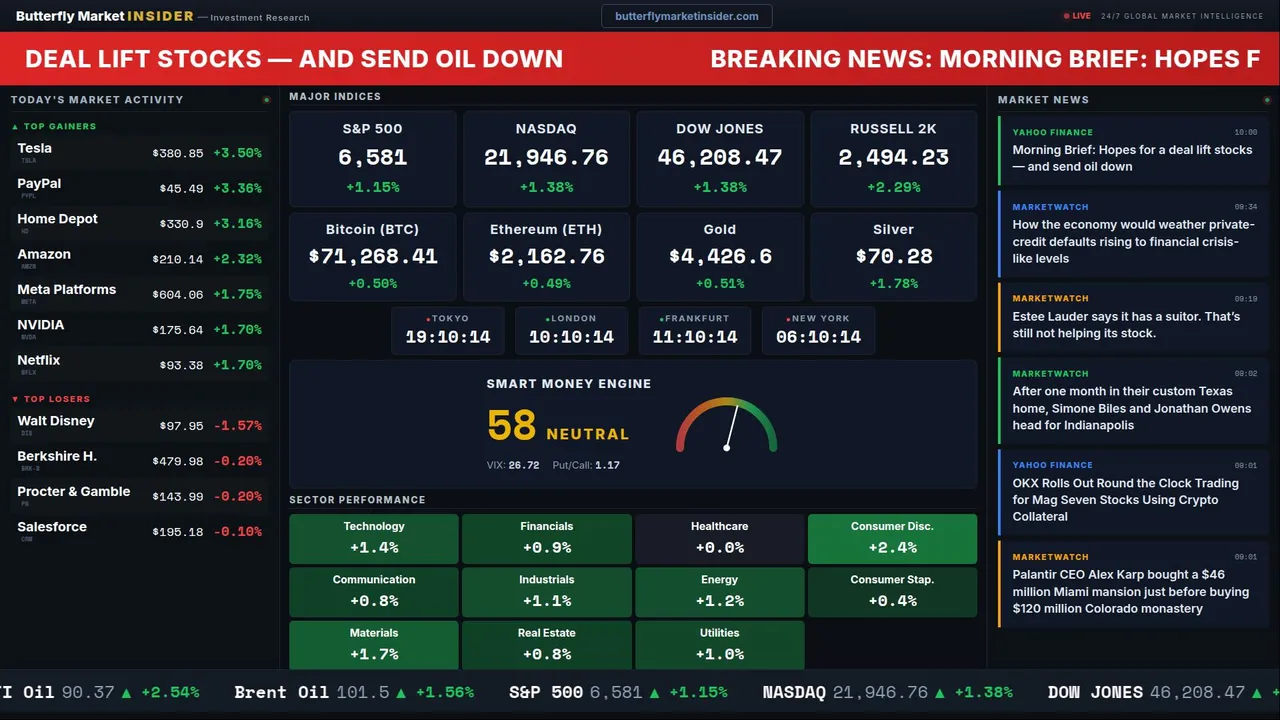Select the Silver price card
This screenshot has width=1280, height=720.
pyautogui.click(x=893, y=256)
